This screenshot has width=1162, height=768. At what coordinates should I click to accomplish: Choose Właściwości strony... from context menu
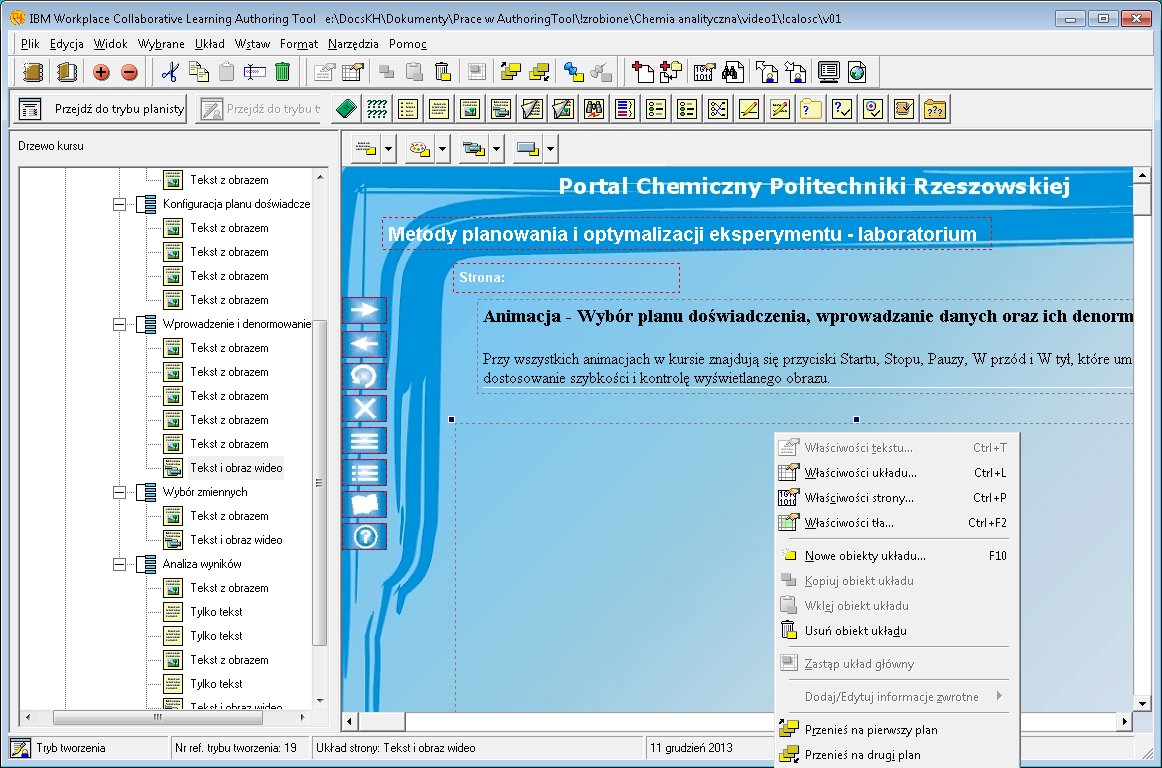pyautogui.click(x=897, y=498)
